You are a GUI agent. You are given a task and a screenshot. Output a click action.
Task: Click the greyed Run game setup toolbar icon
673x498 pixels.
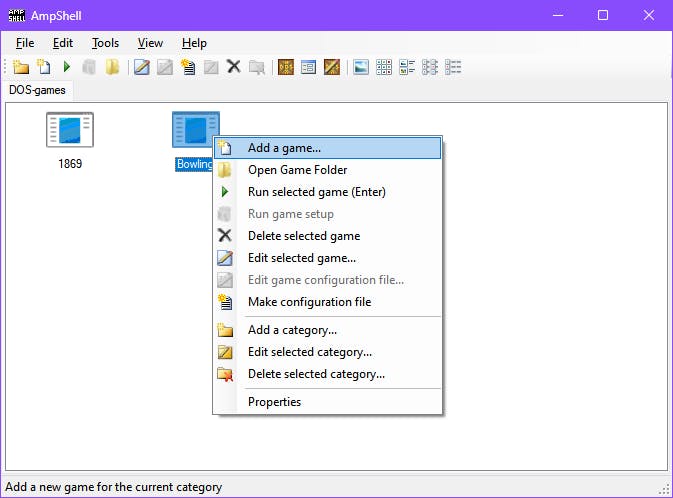coord(89,67)
